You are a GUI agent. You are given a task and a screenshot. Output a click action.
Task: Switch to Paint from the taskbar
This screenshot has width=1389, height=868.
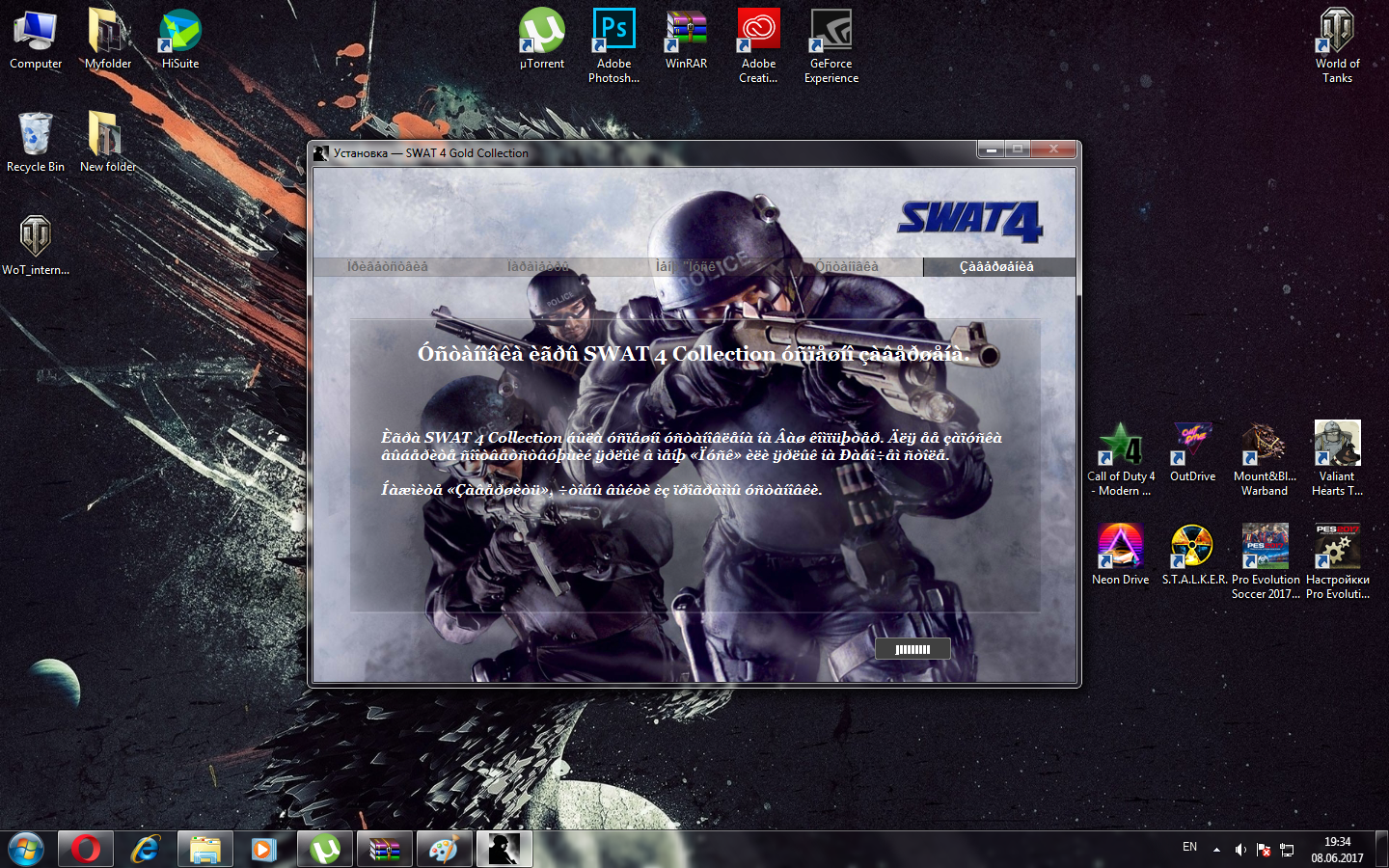point(444,850)
